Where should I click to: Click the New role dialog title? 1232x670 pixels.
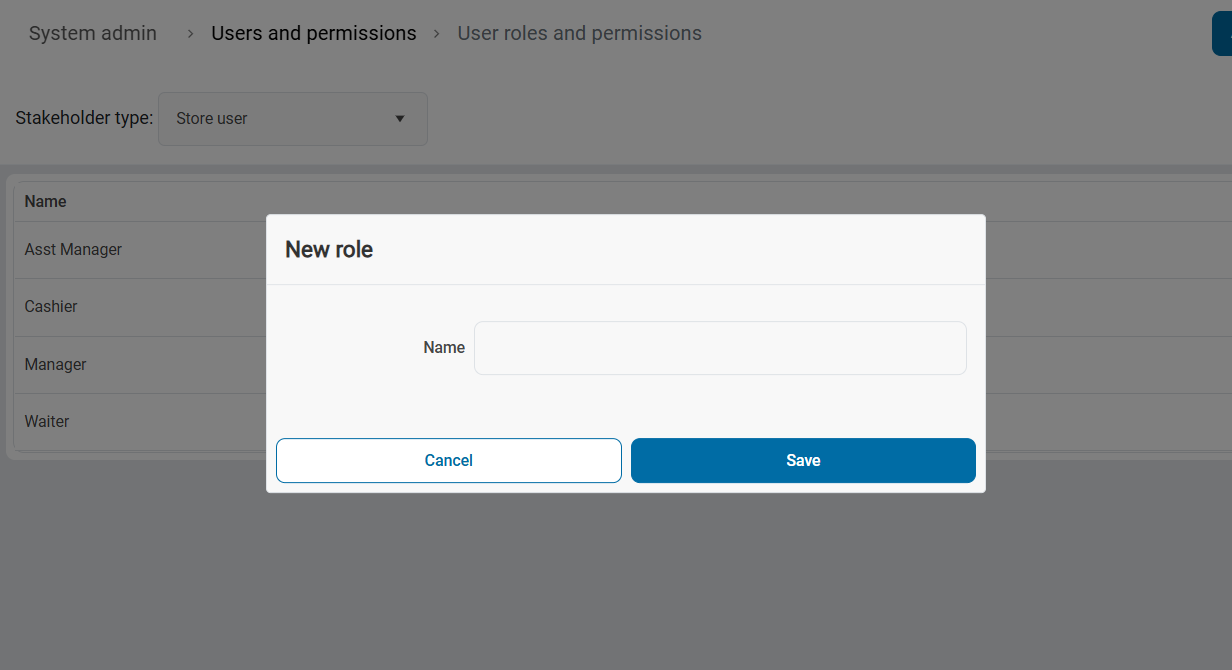(329, 250)
